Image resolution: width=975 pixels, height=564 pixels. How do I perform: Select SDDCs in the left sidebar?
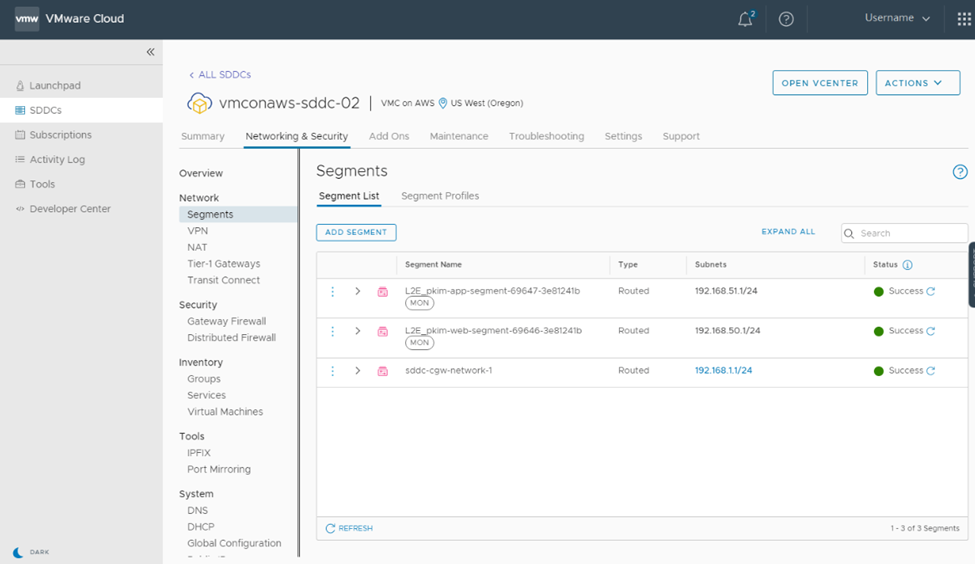click(x=81, y=110)
